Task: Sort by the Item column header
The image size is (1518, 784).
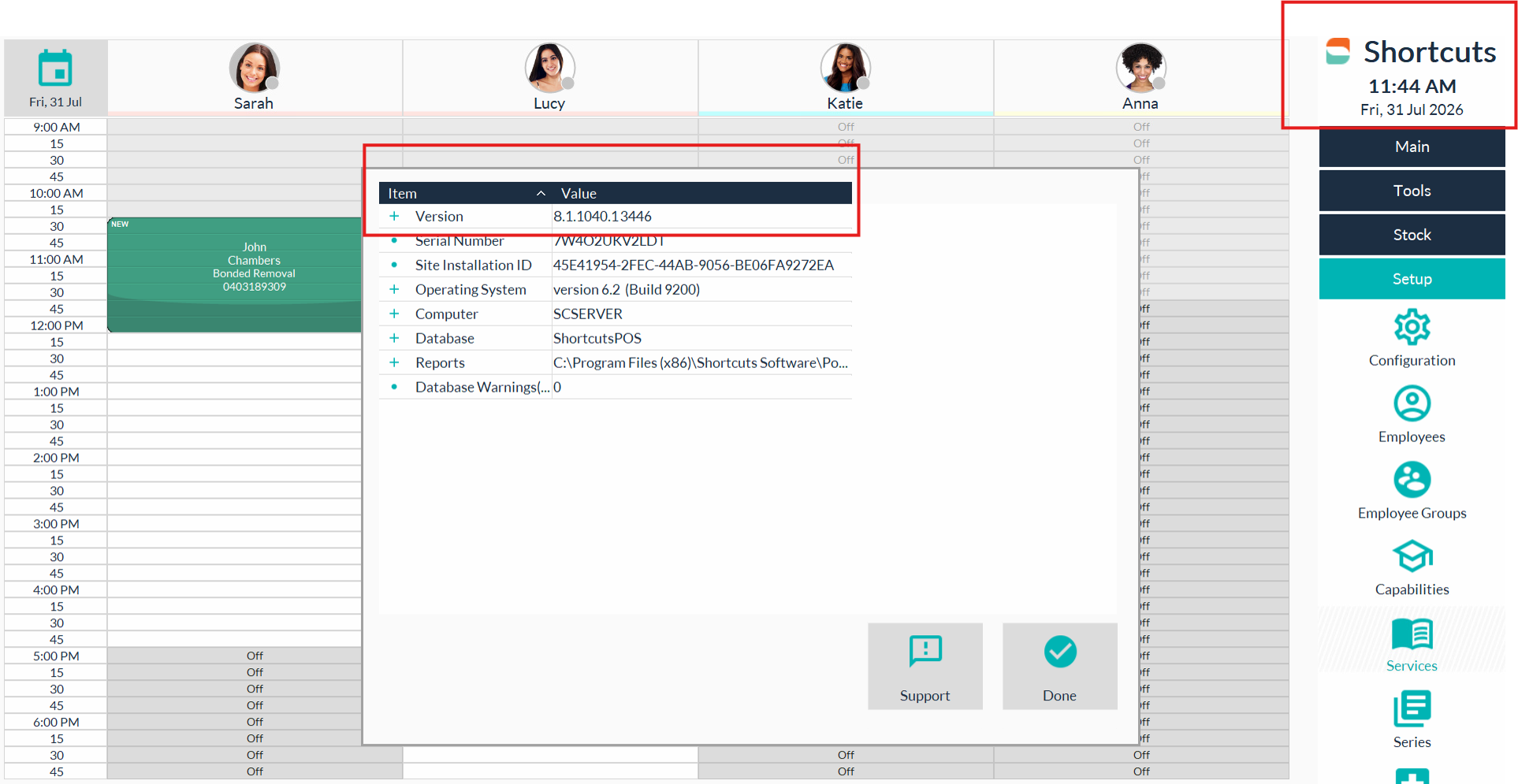Action: pos(465,193)
